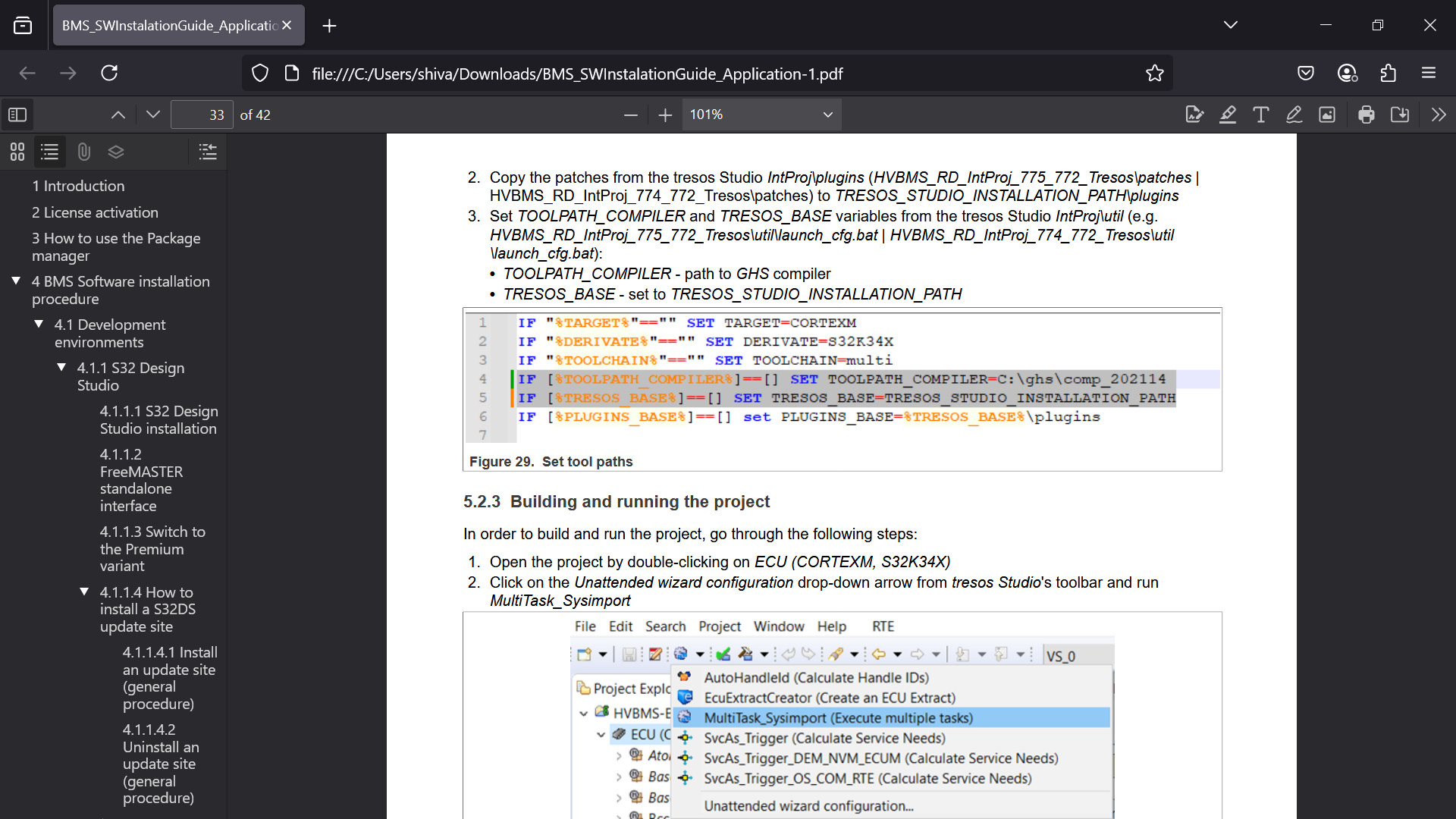The width and height of the screenshot is (1456, 819).
Task: Show page thumbnails view
Action: point(17,152)
